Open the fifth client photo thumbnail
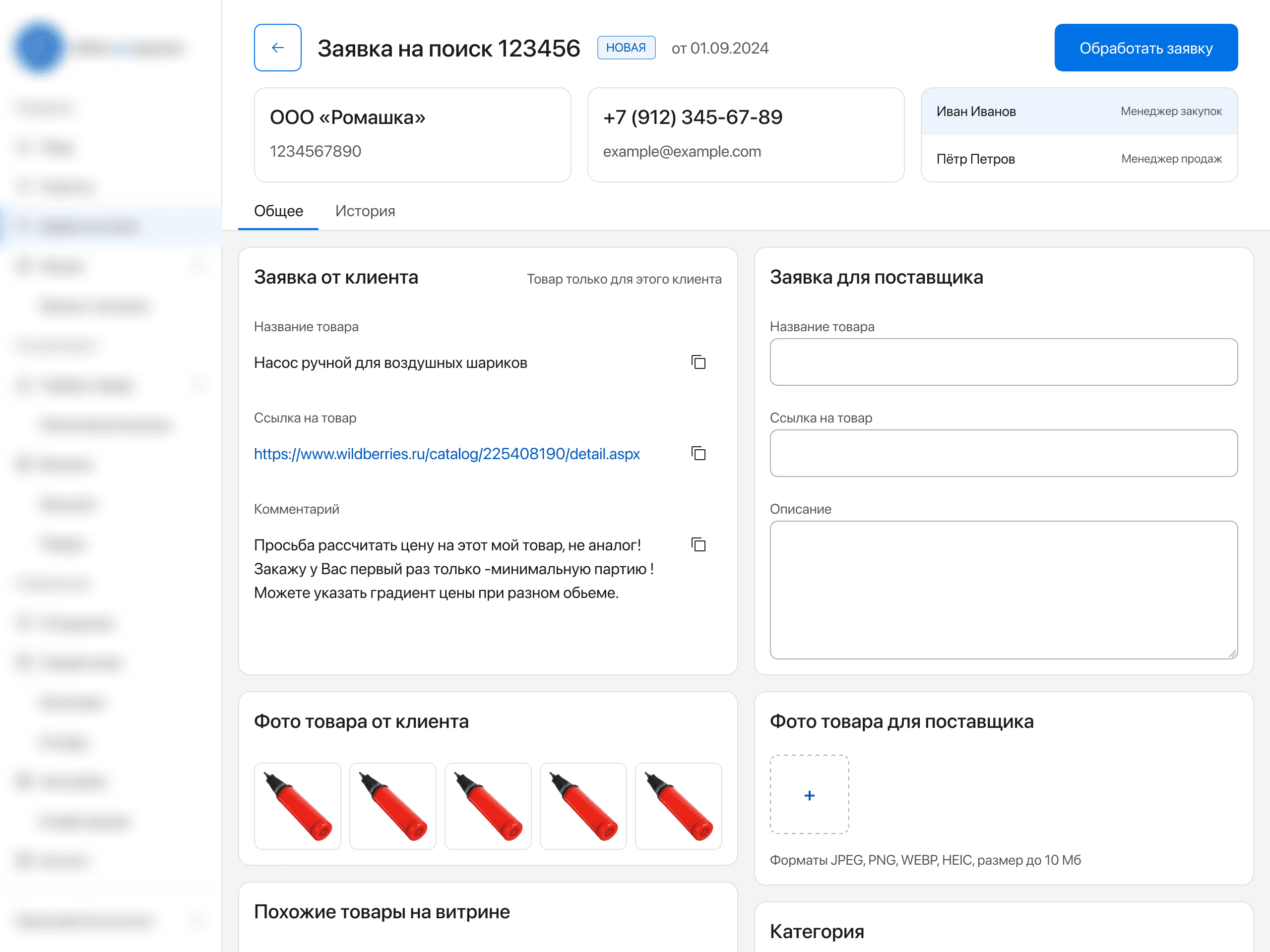The width and height of the screenshot is (1270, 952). (x=678, y=806)
